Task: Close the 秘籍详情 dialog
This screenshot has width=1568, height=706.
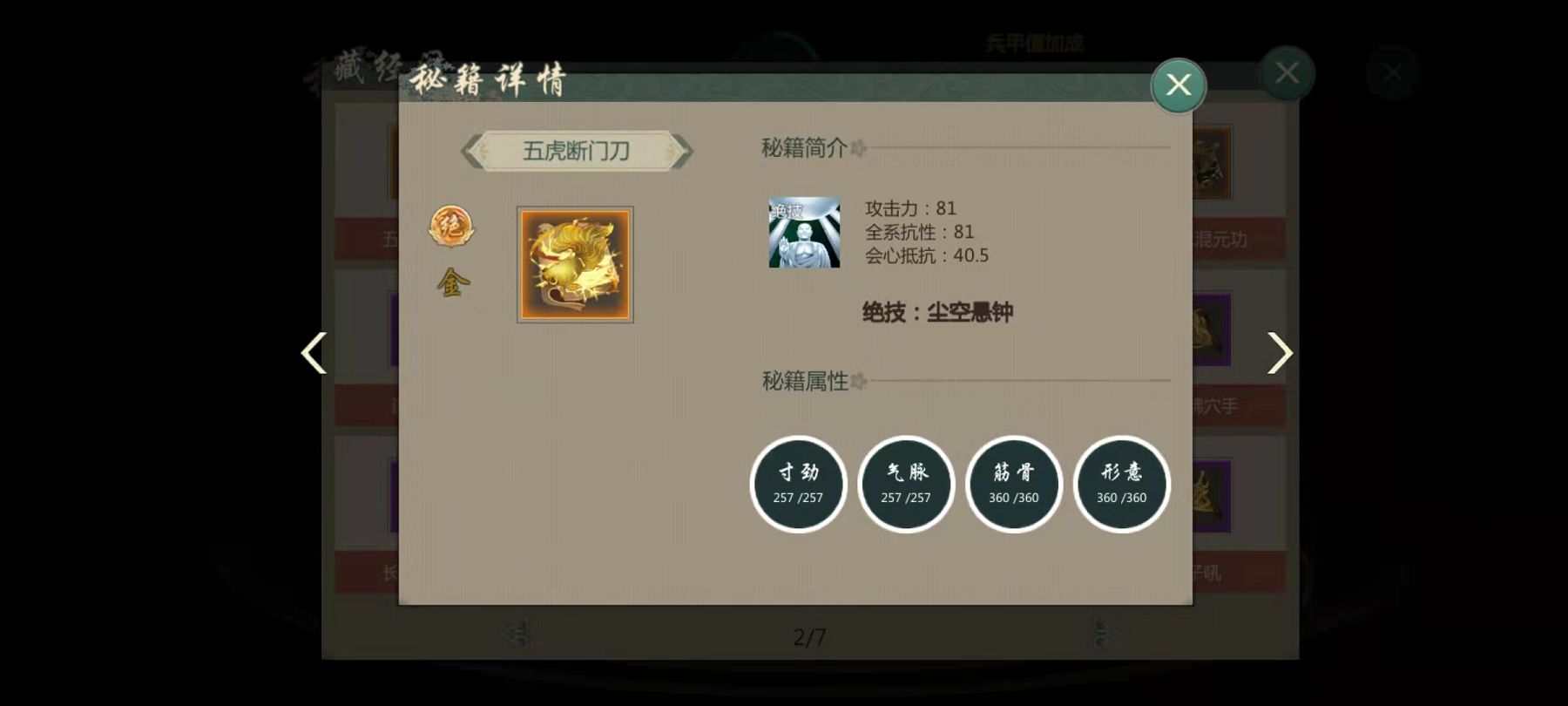Action: [1179, 85]
